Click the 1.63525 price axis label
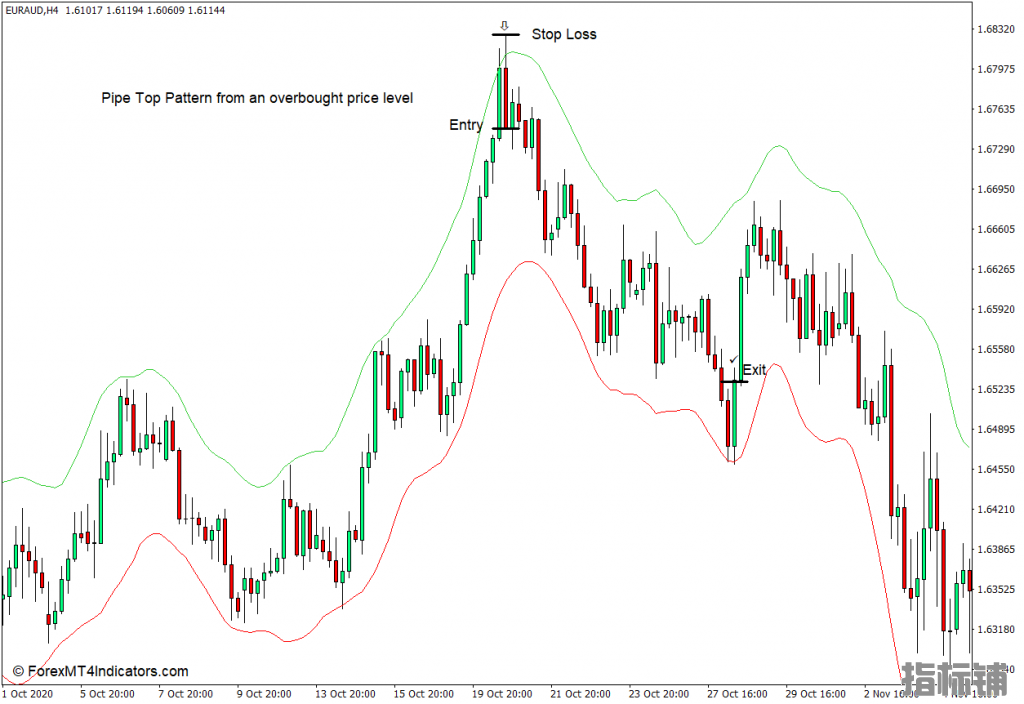This screenshot has height=704, width=1024. pyautogui.click(x=996, y=589)
